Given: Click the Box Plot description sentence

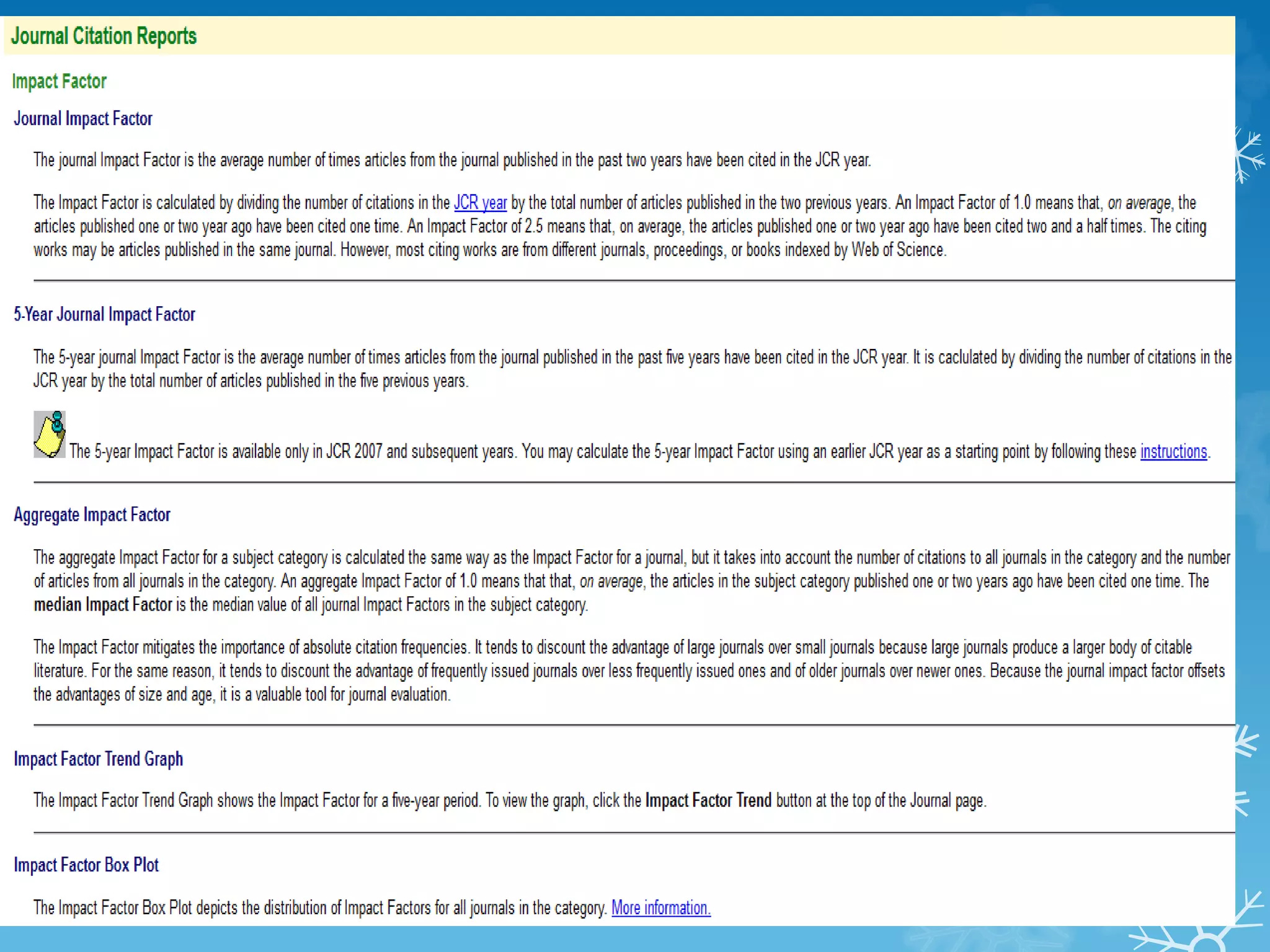Looking at the screenshot, I should coord(319,907).
